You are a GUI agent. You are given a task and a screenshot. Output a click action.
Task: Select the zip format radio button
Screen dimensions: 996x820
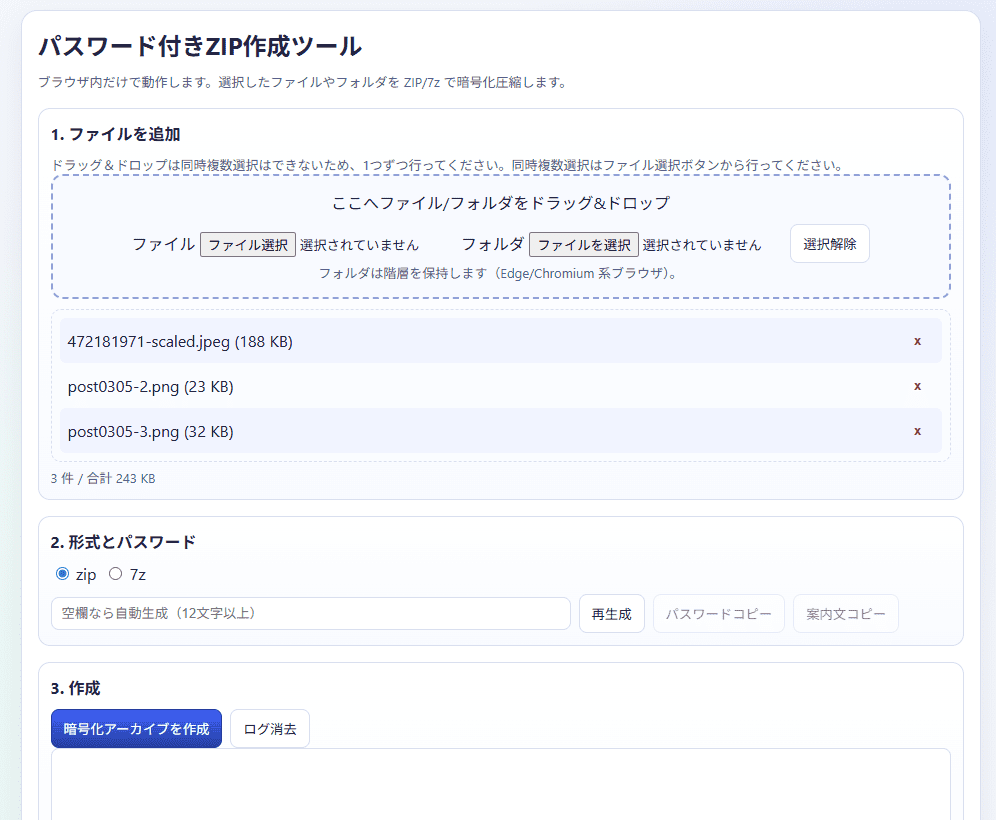click(62, 574)
